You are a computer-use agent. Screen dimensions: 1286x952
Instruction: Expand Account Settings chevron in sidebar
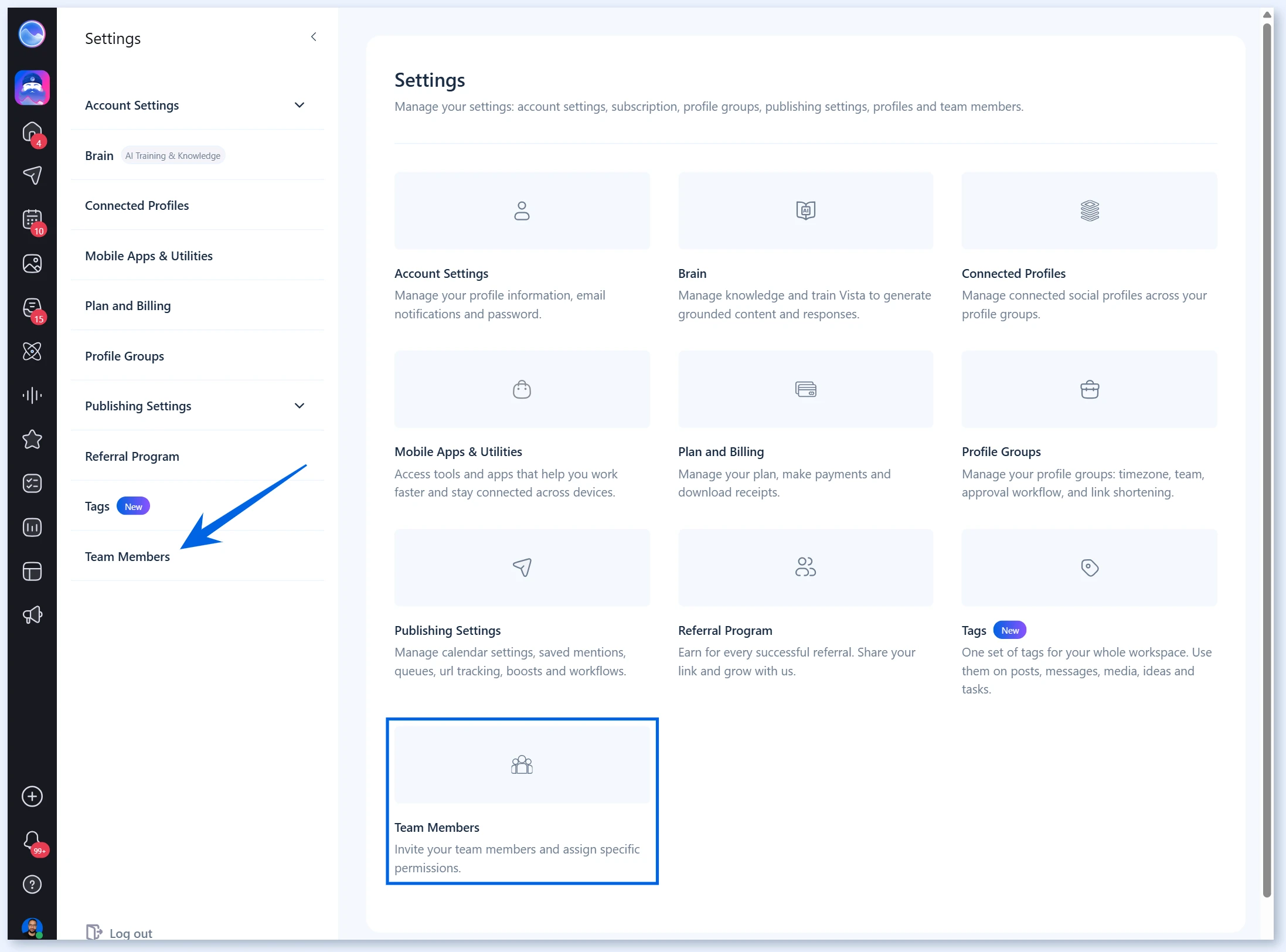point(300,106)
